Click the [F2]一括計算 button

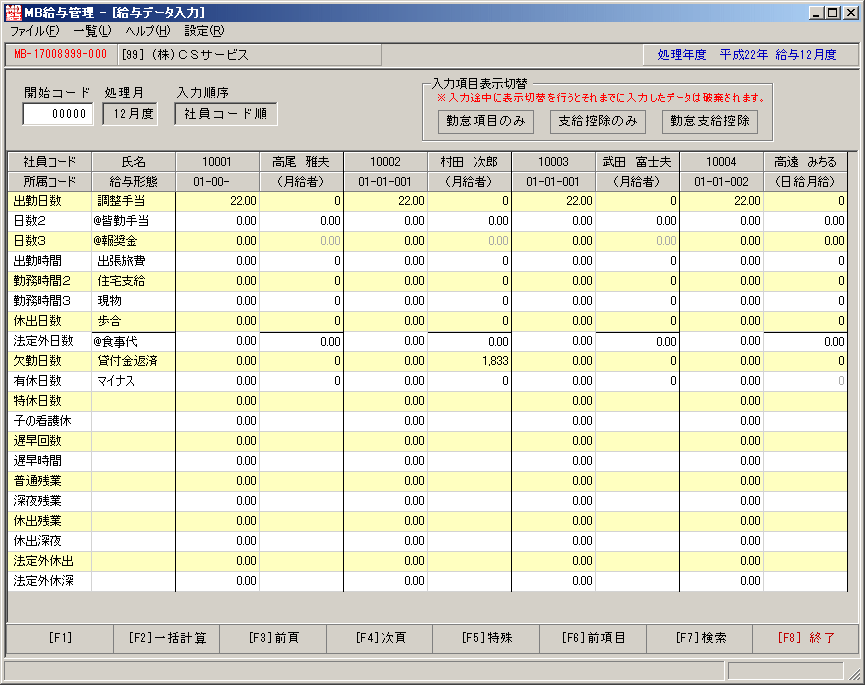coord(167,638)
